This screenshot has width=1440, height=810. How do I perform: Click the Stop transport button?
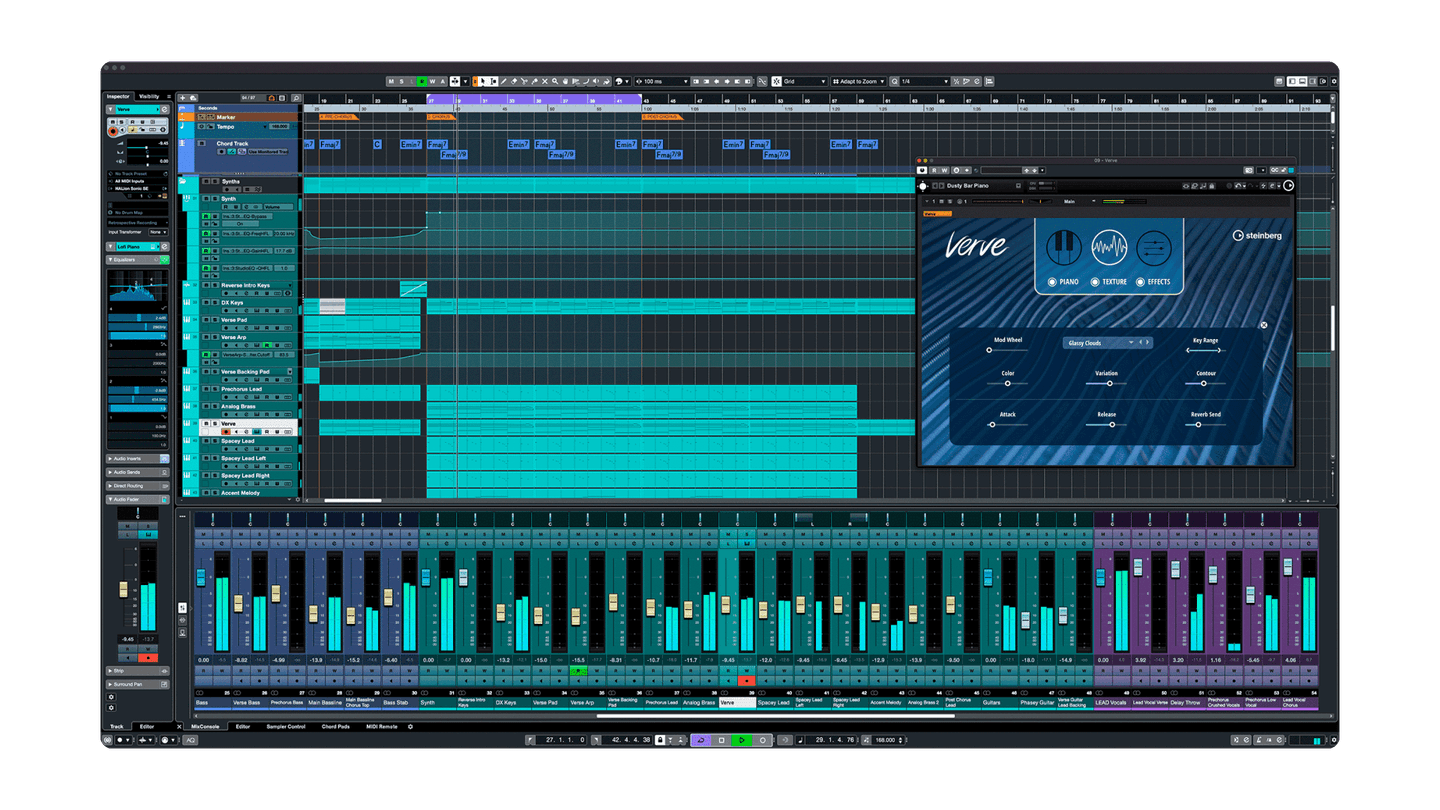(x=722, y=740)
